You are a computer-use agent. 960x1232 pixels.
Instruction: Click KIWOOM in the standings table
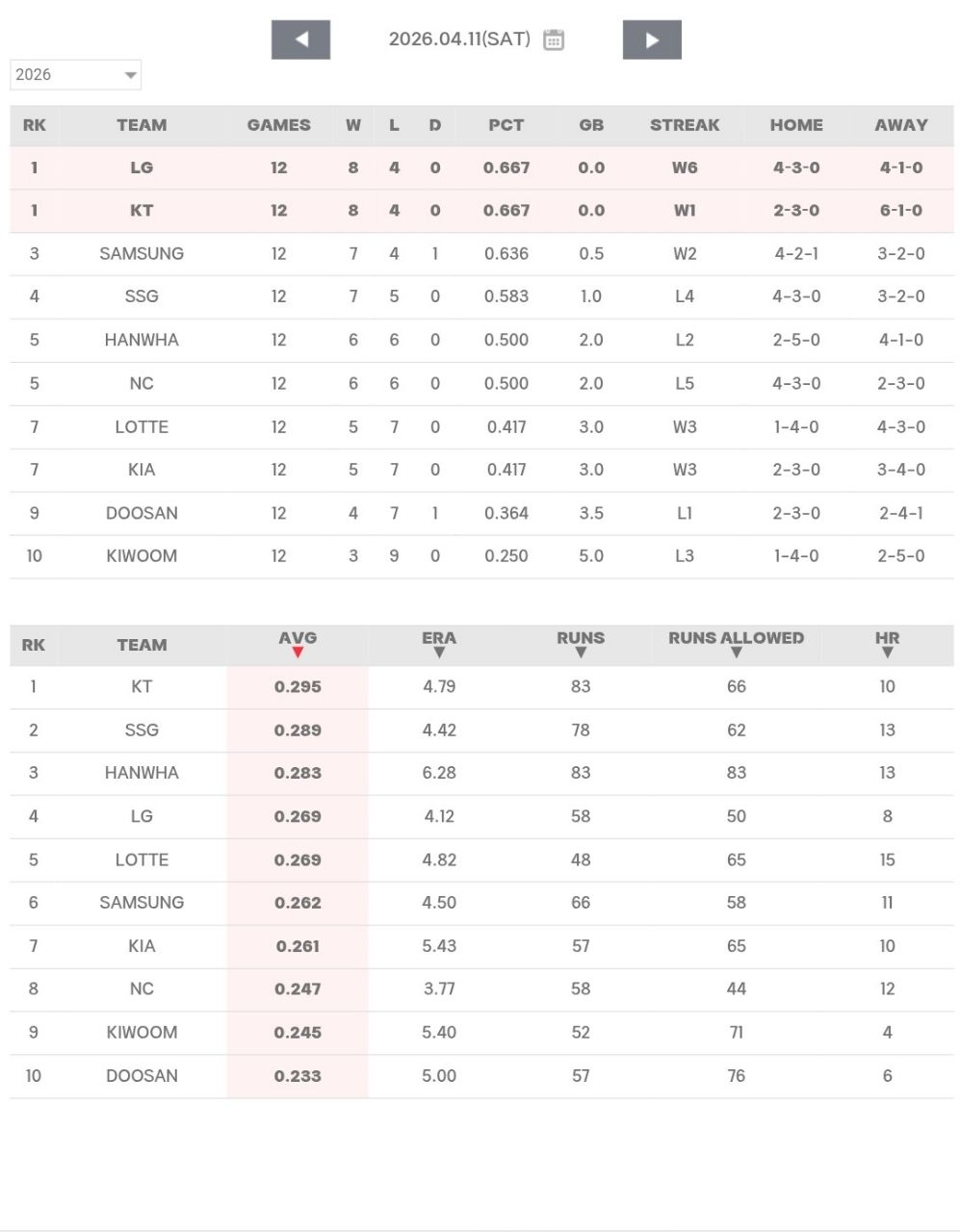pyautogui.click(x=142, y=556)
